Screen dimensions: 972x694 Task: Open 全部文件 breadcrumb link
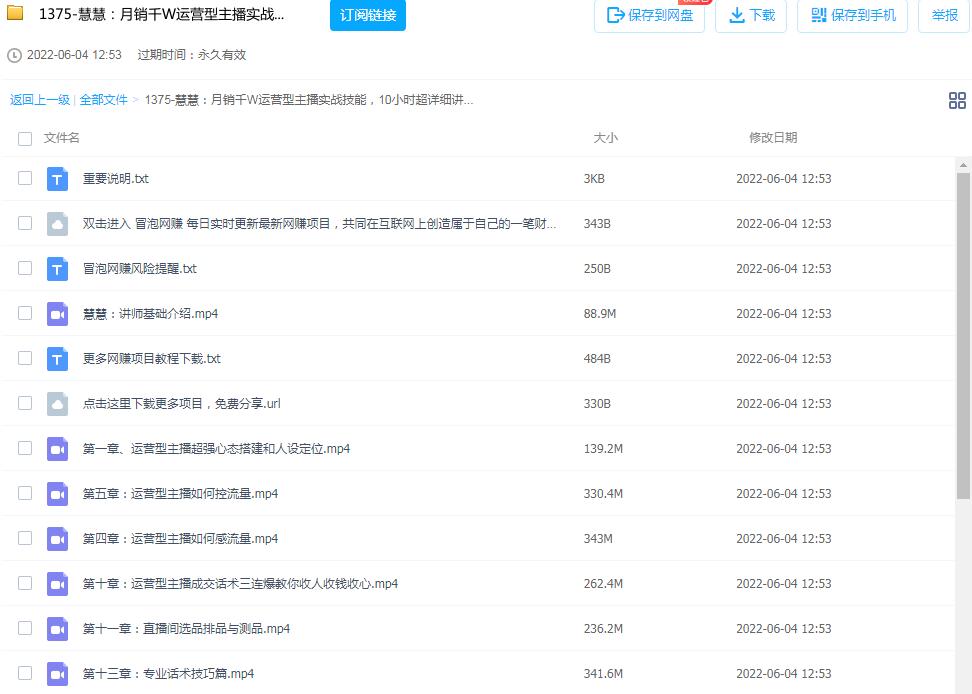pyautogui.click(x=103, y=100)
